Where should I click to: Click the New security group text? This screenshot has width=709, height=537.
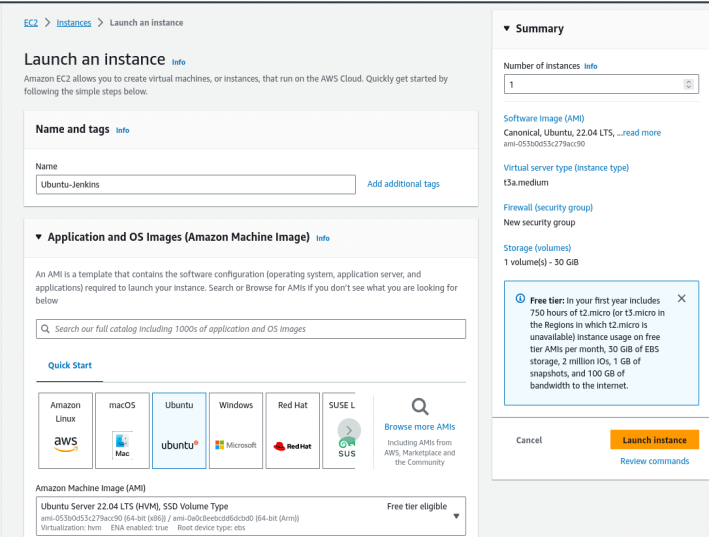tap(539, 222)
